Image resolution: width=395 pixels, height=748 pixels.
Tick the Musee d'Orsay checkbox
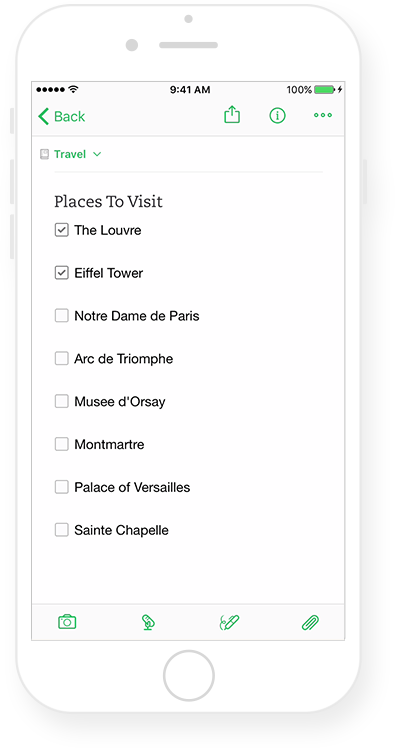coord(62,402)
